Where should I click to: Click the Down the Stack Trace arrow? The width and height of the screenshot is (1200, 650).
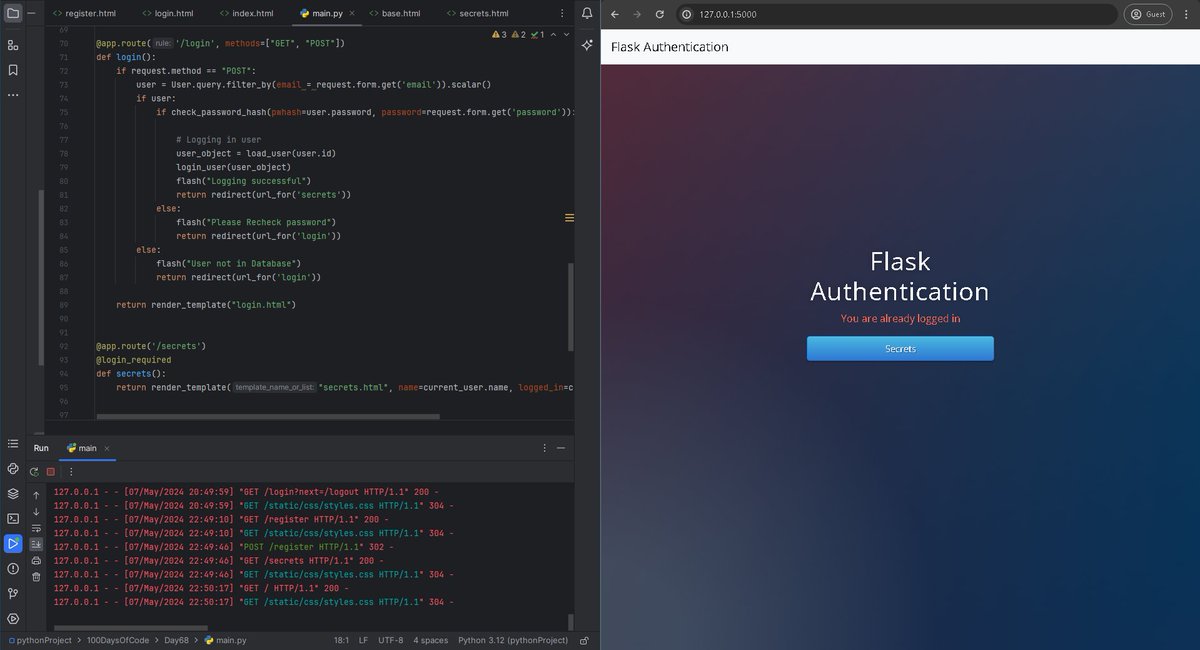tap(36, 512)
